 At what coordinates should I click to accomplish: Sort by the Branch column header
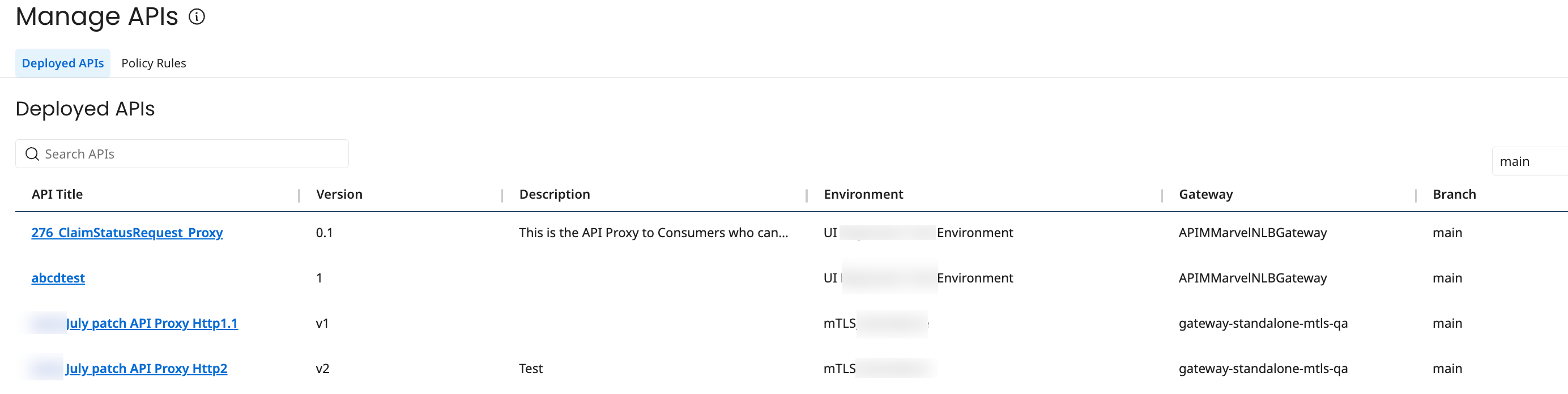pyautogui.click(x=1454, y=194)
